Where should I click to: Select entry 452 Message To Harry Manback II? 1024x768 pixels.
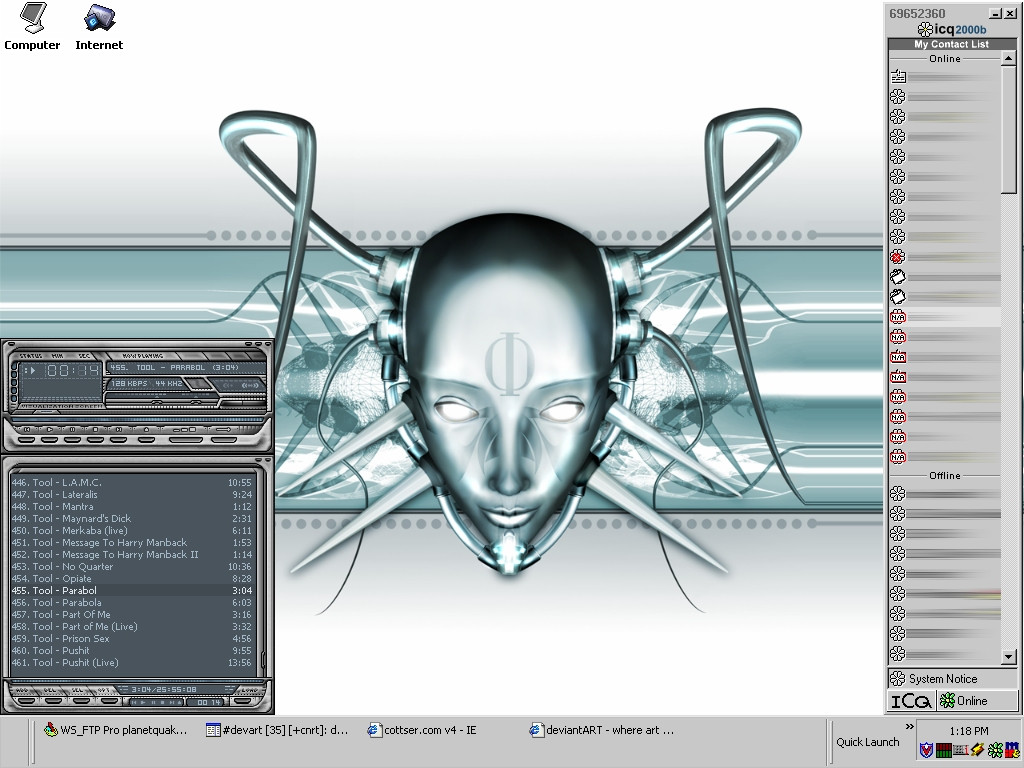(131, 554)
